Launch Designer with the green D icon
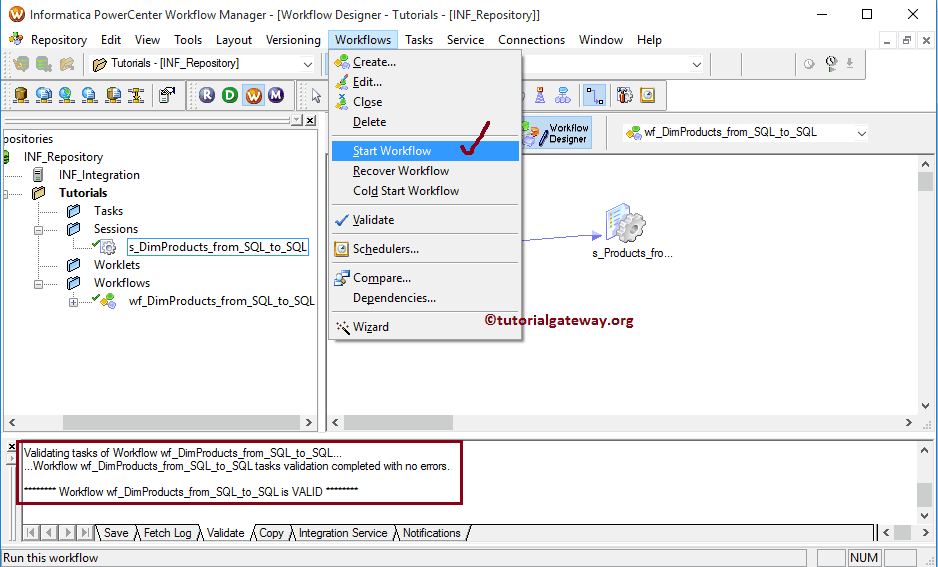The width and height of the screenshot is (938, 567). [230, 95]
